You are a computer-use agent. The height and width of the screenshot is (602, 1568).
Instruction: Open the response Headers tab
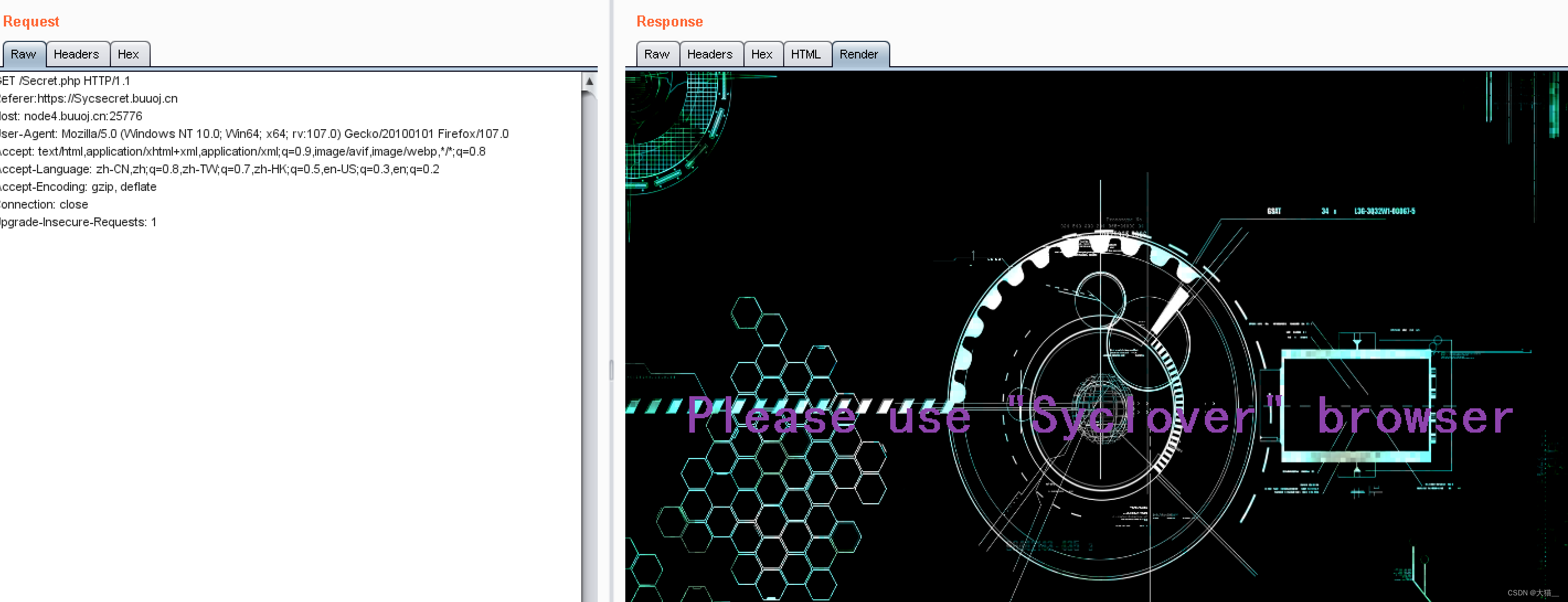[x=710, y=54]
